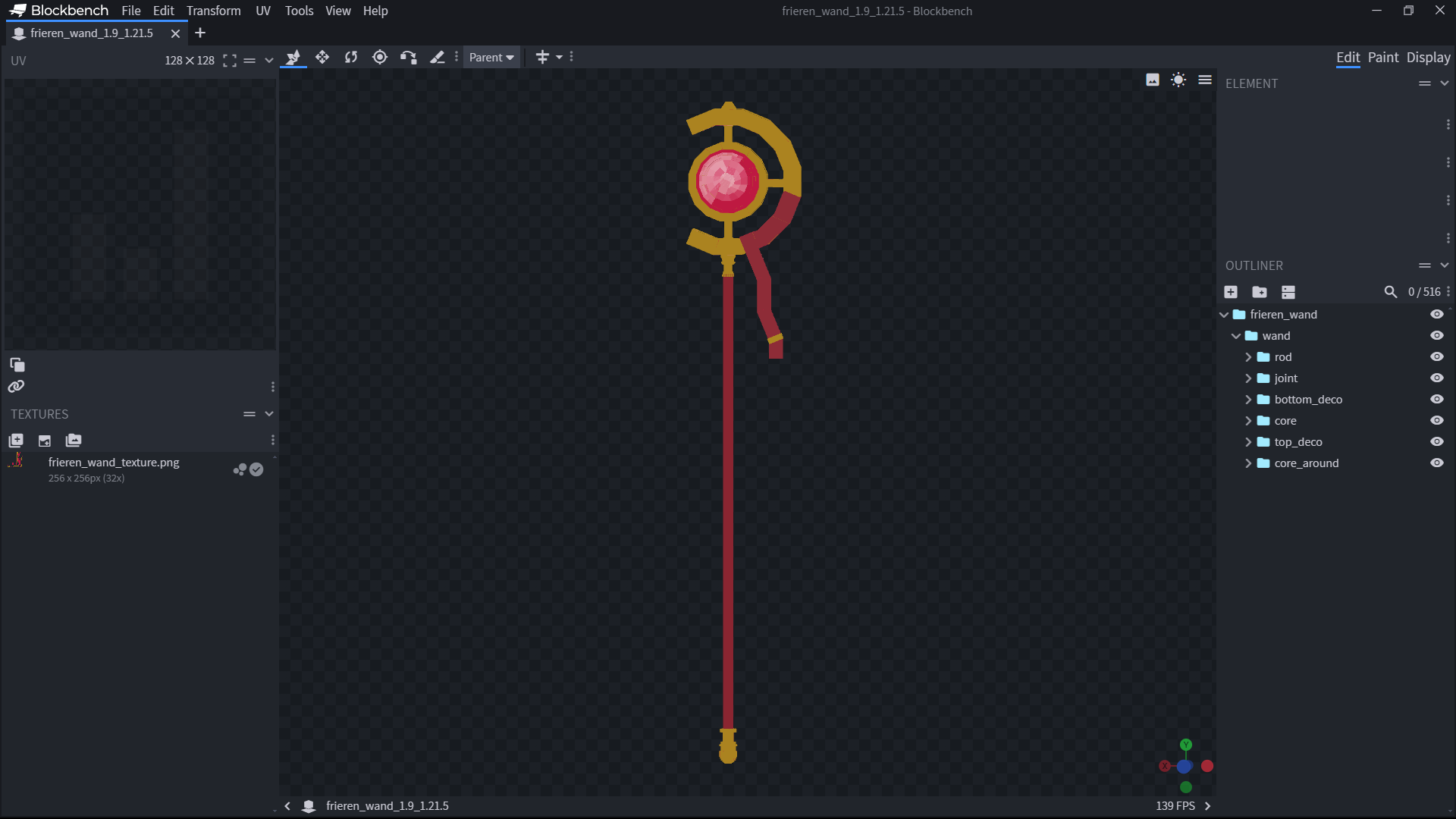Open the Transform menu
Screen dimensions: 1456x819
[x=213, y=11]
